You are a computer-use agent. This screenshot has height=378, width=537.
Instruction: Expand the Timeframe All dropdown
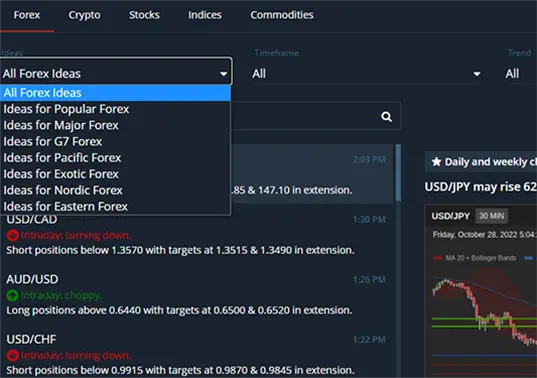[x=366, y=73]
